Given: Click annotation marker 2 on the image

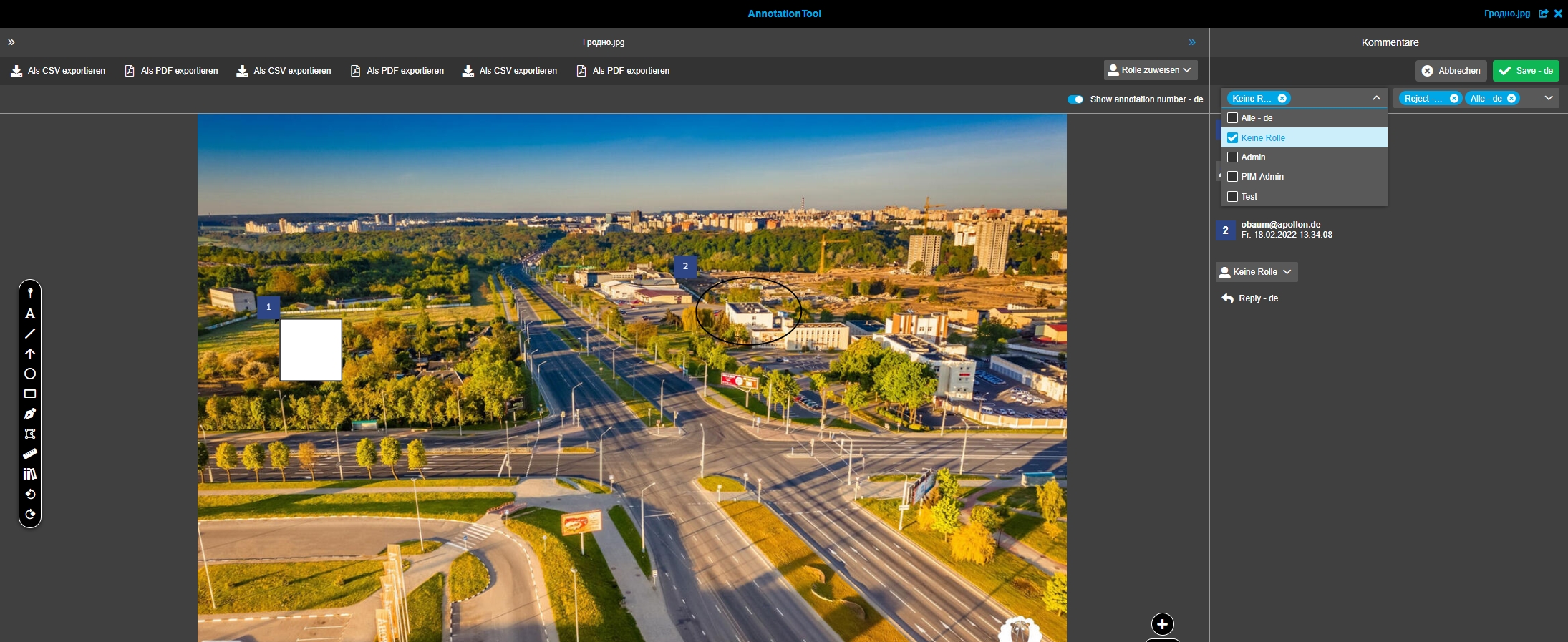Looking at the screenshot, I should [x=685, y=266].
